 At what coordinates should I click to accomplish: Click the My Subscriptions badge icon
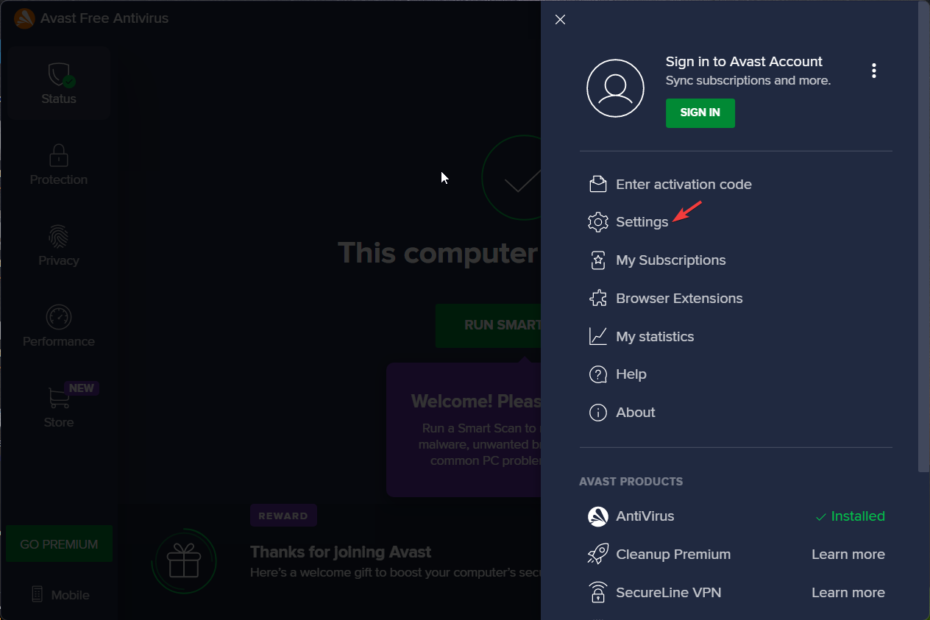point(598,260)
